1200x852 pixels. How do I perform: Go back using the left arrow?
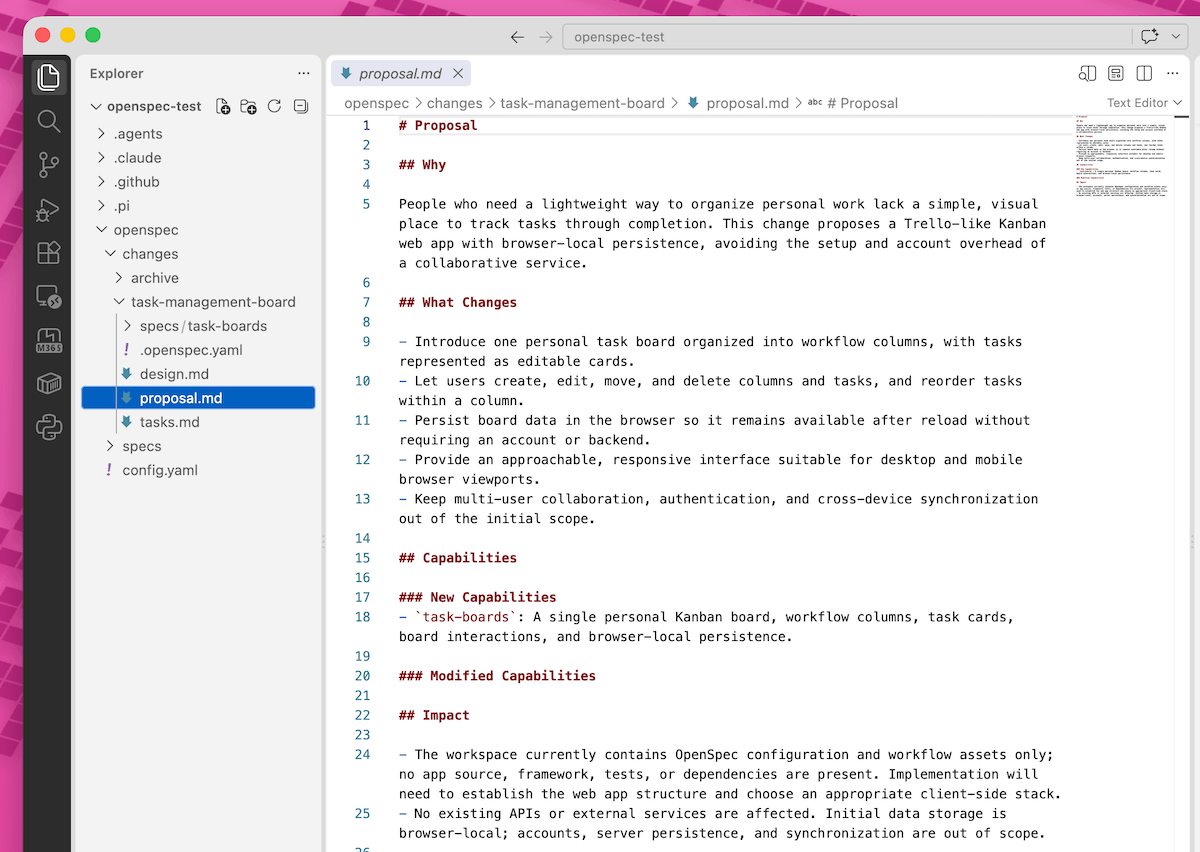[x=517, y=37]
